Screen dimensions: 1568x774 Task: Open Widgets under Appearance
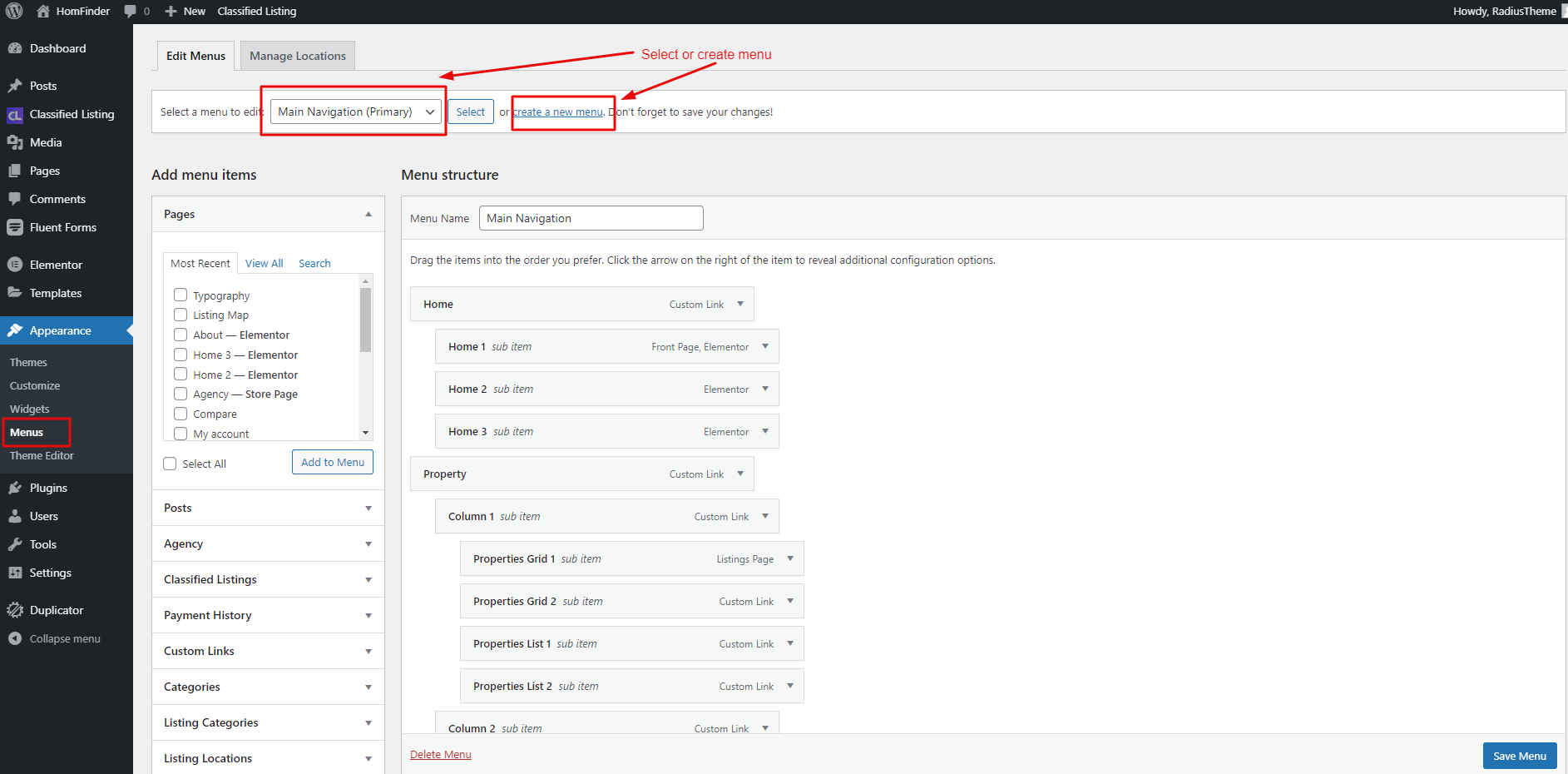(30, 409)
